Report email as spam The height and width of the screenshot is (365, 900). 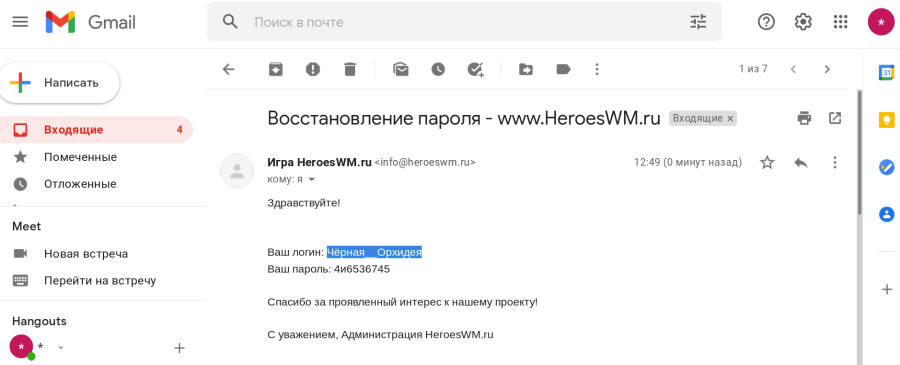pyautogui.click(x=313, y=69)
